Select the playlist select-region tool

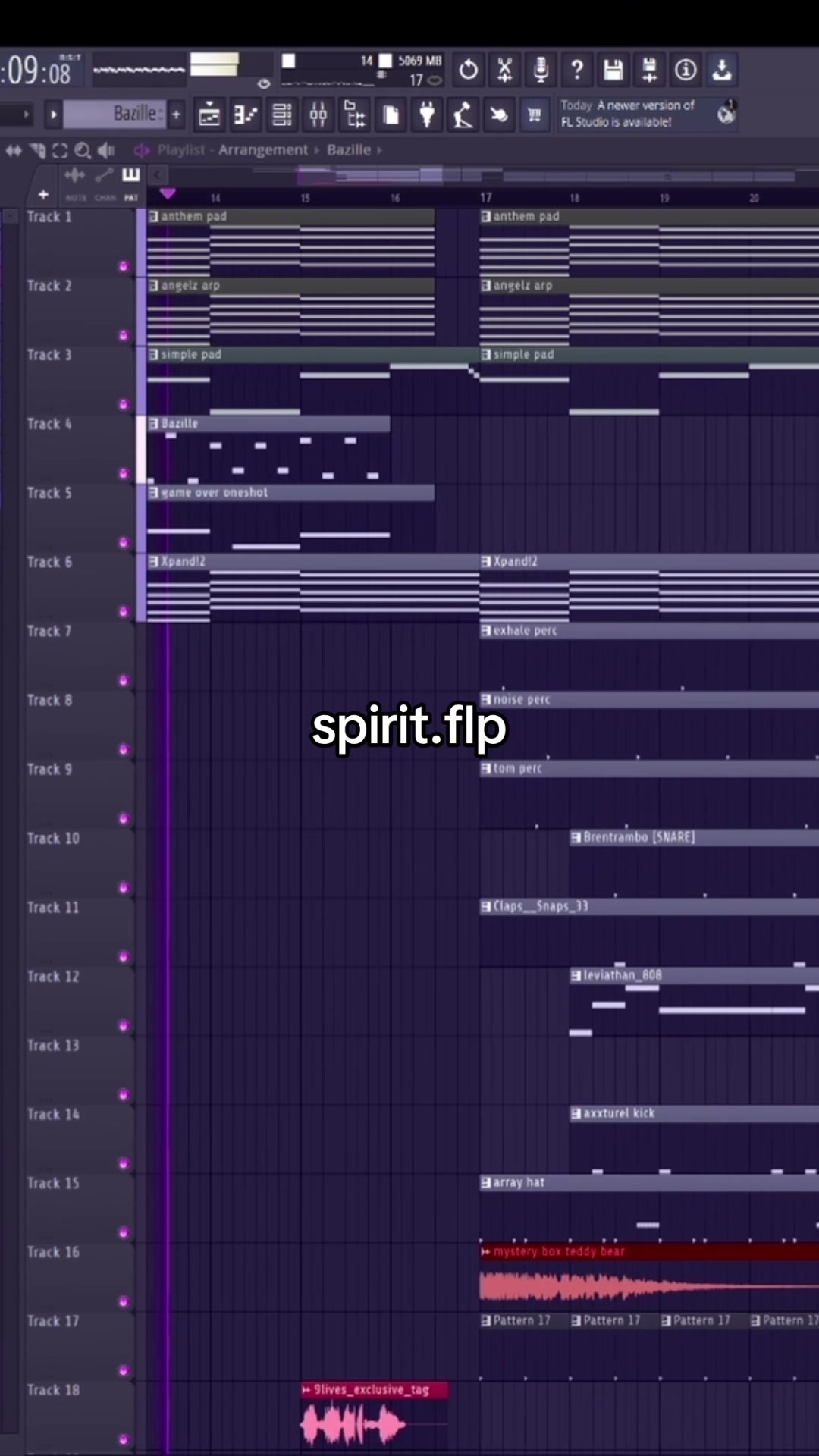(60, 150)
